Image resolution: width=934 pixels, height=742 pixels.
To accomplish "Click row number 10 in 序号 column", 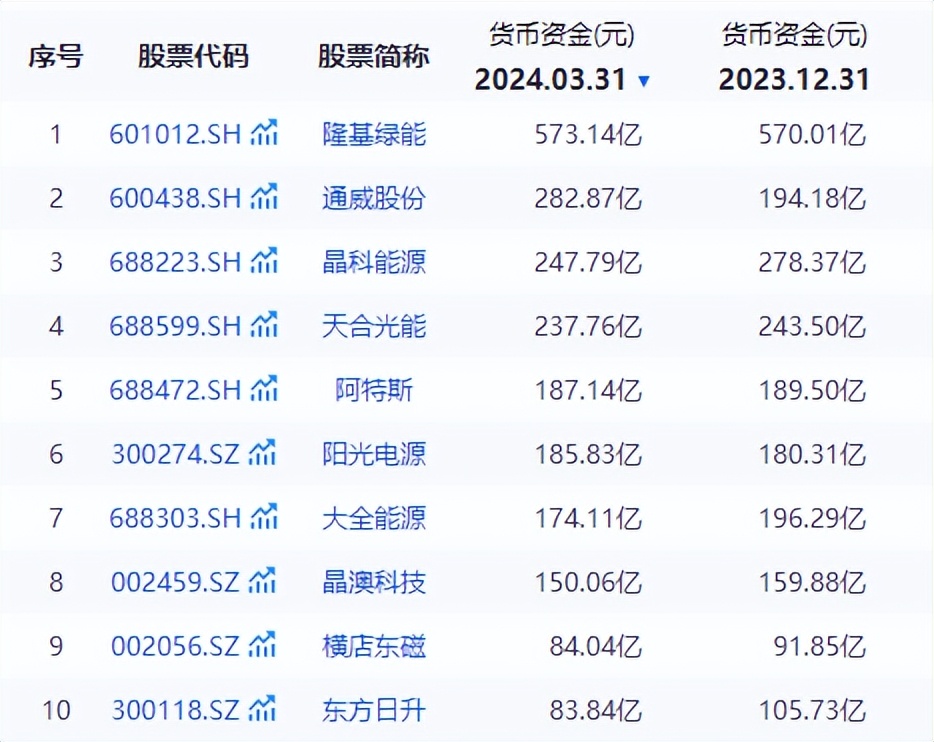I will click(x=56, y=710).
